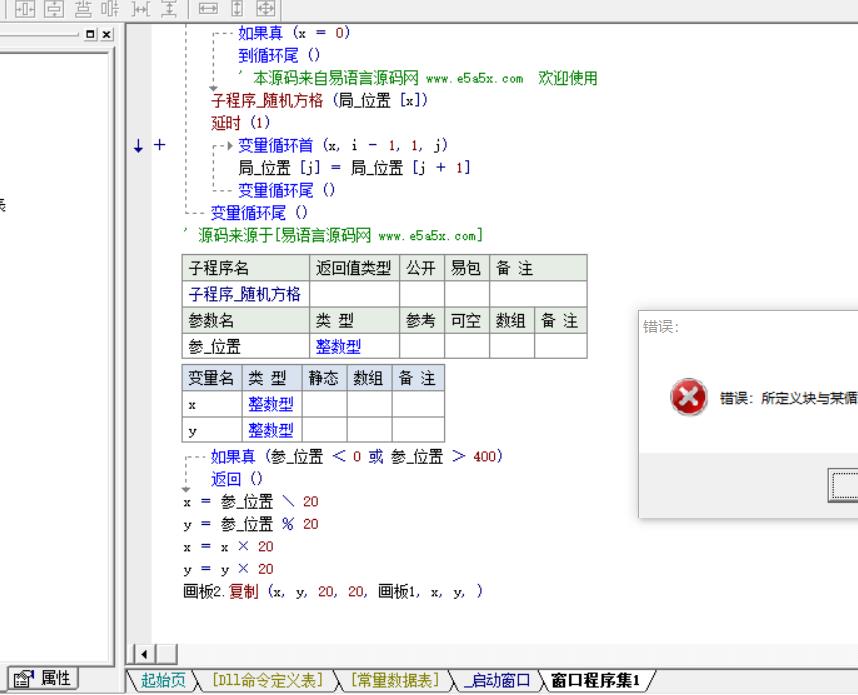Click comment 源码来源于[易语言源码网
Screen dimensions: 858x695
point(333,235)
